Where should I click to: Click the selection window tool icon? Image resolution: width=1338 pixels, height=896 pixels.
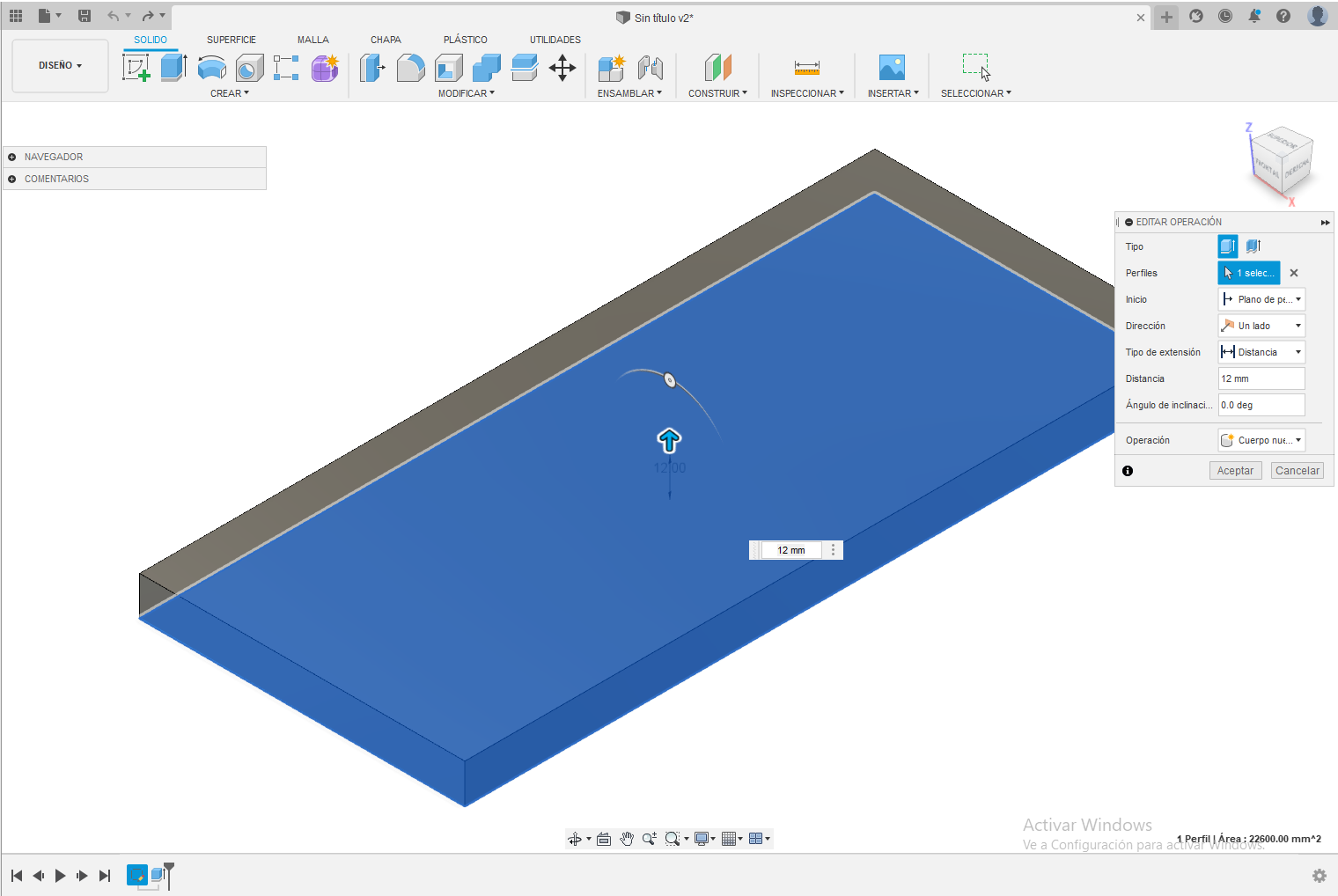pos(976,68)
